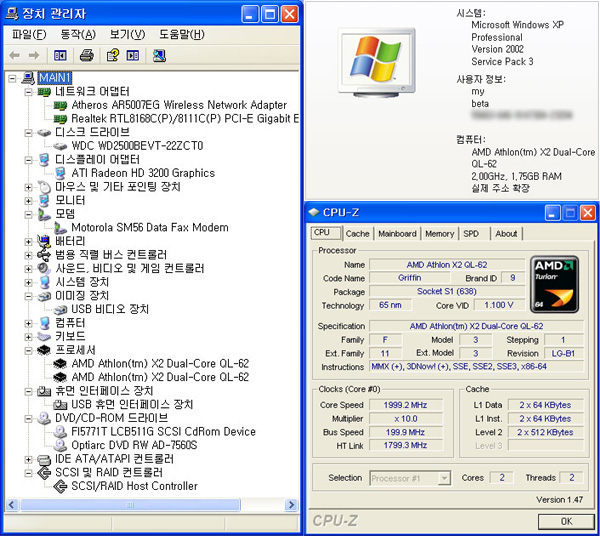Expand the 범용 직렬 버스 컨트롤러 node
Viewport: 600px width, 538px height.
(x=28, y=255)
